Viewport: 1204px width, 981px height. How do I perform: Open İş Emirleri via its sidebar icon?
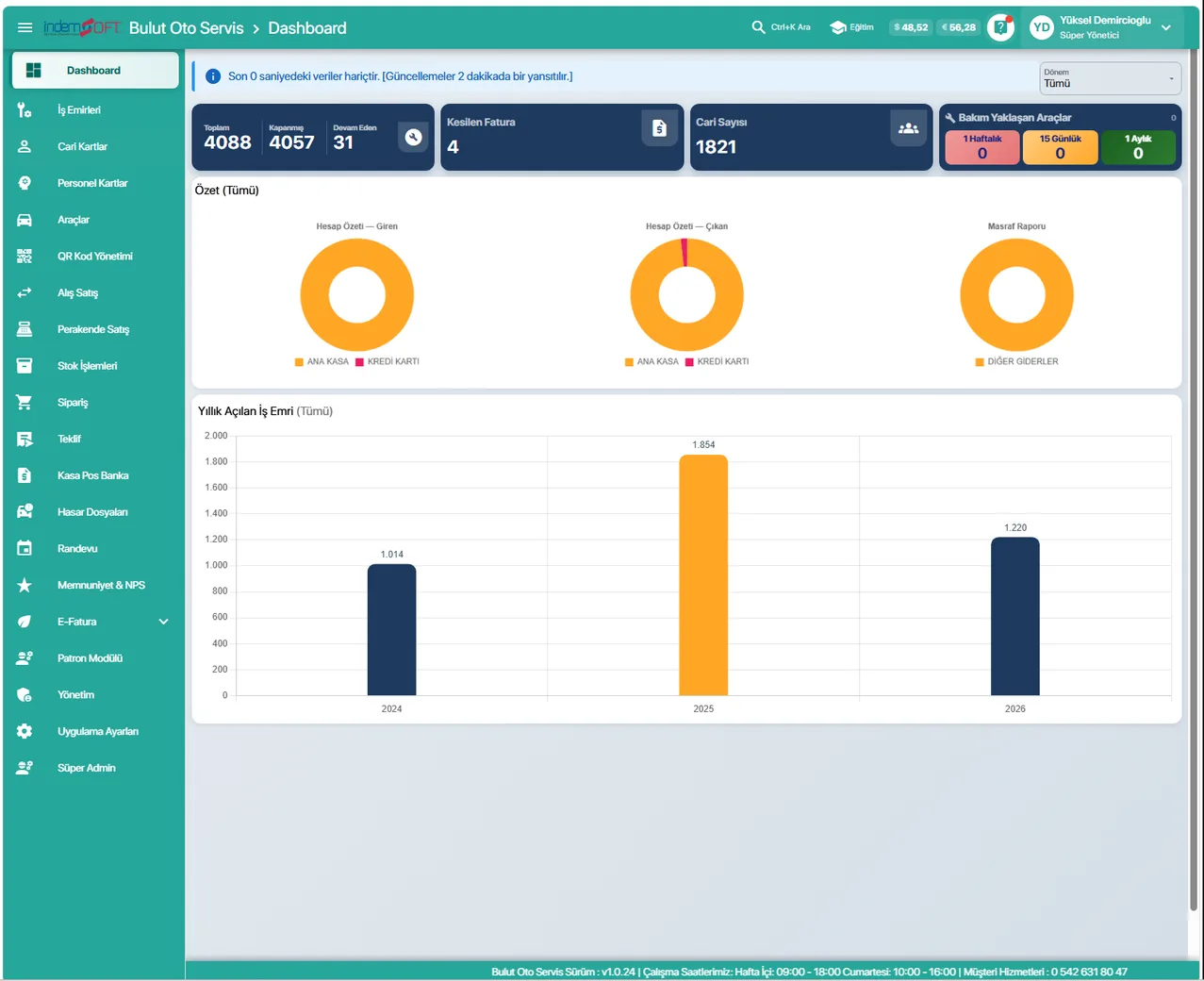(25, 110)
